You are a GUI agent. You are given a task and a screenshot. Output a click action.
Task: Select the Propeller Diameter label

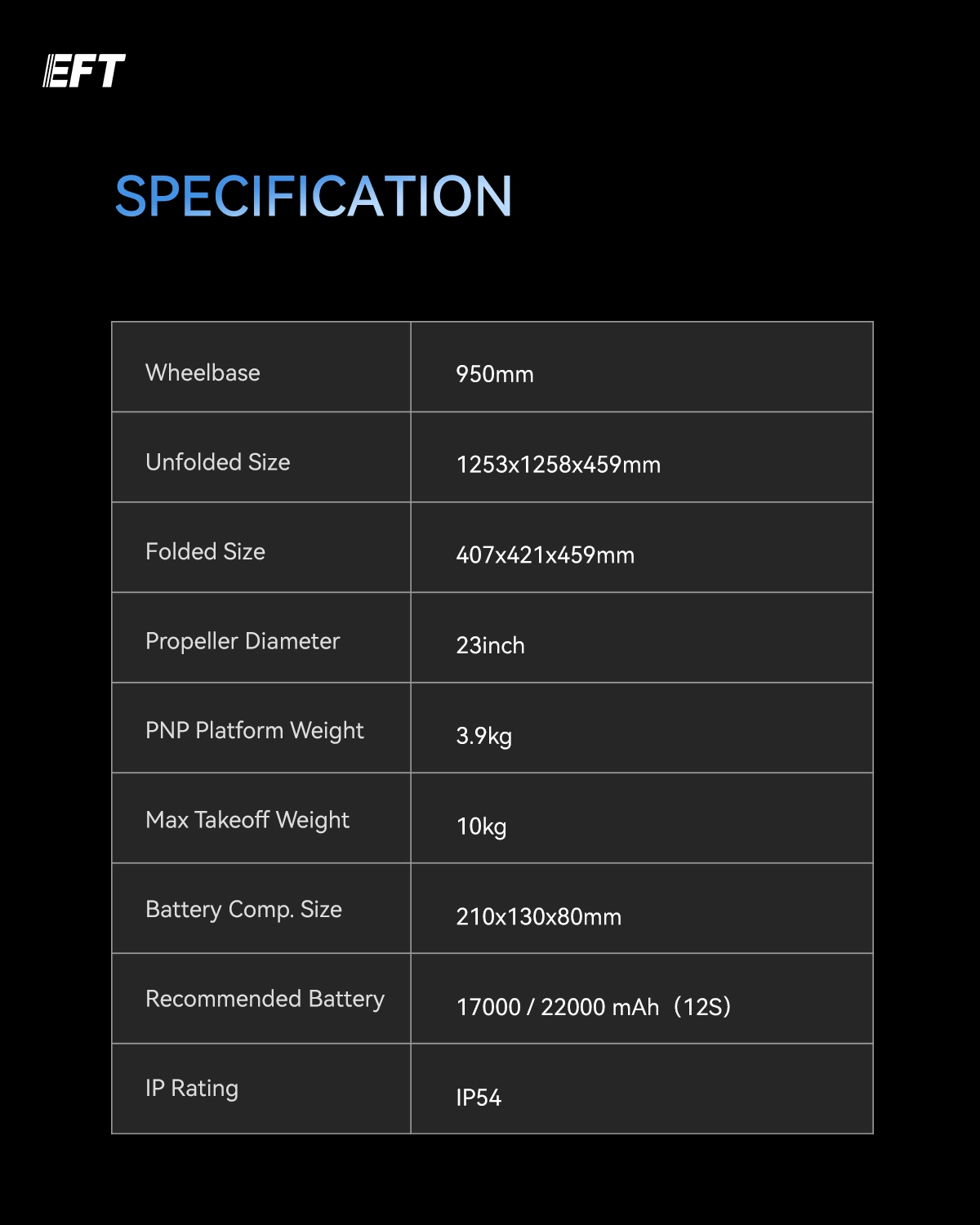point(242,642)
